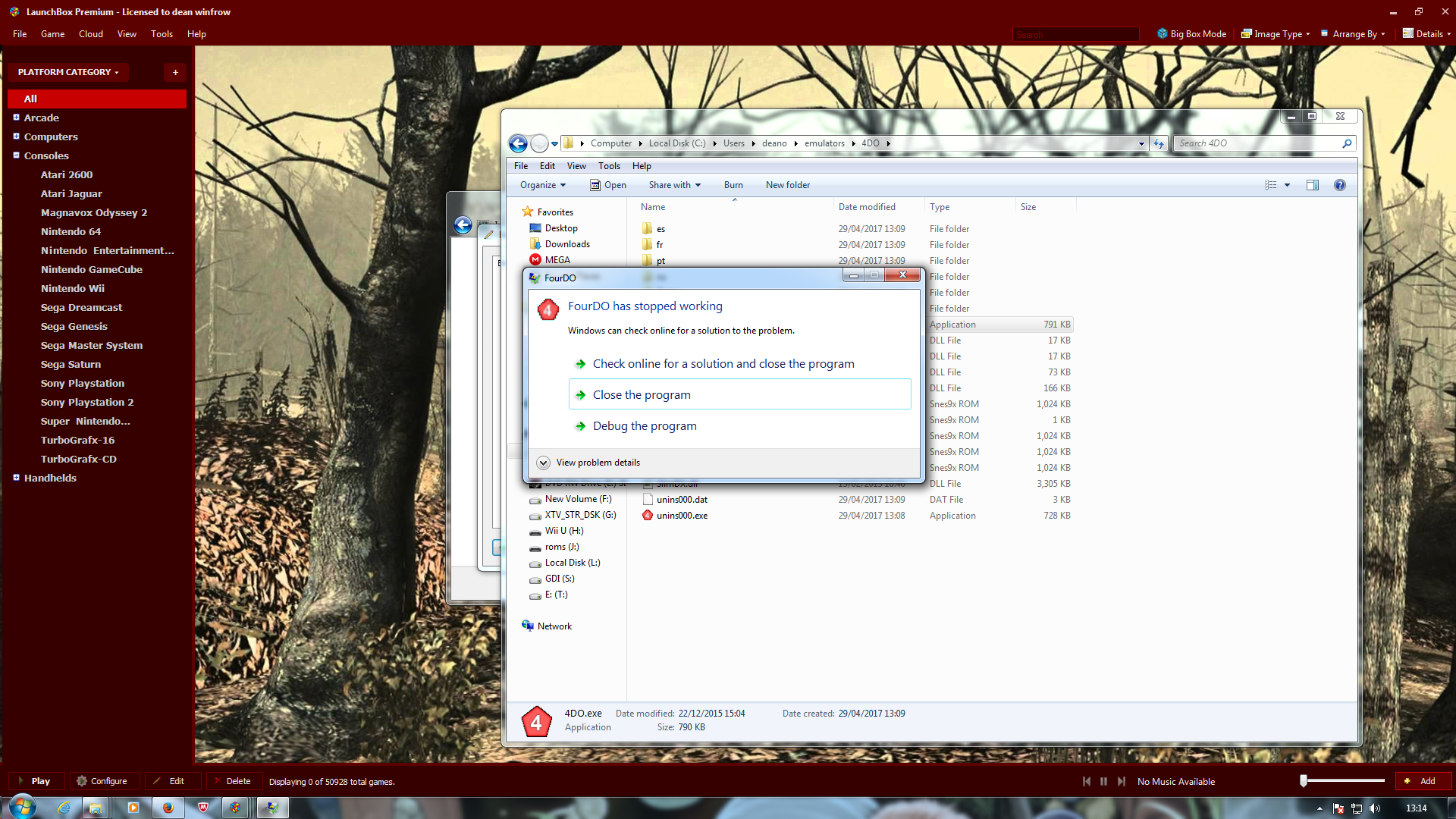The width and height of the screenshot is (1456, 819).
Task: Open Internet Explorer from taskbar
Action: 64,808
